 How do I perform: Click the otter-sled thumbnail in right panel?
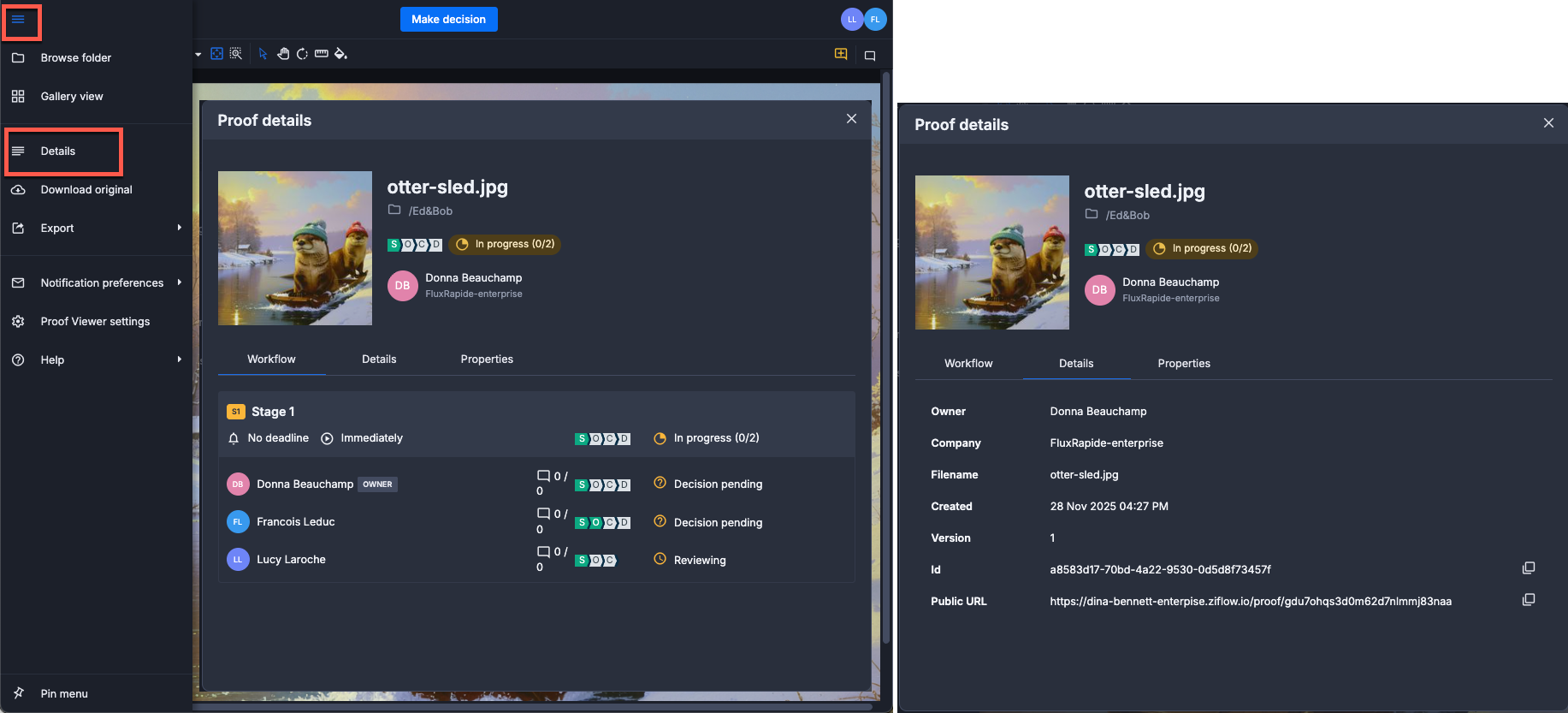(991, 253)
